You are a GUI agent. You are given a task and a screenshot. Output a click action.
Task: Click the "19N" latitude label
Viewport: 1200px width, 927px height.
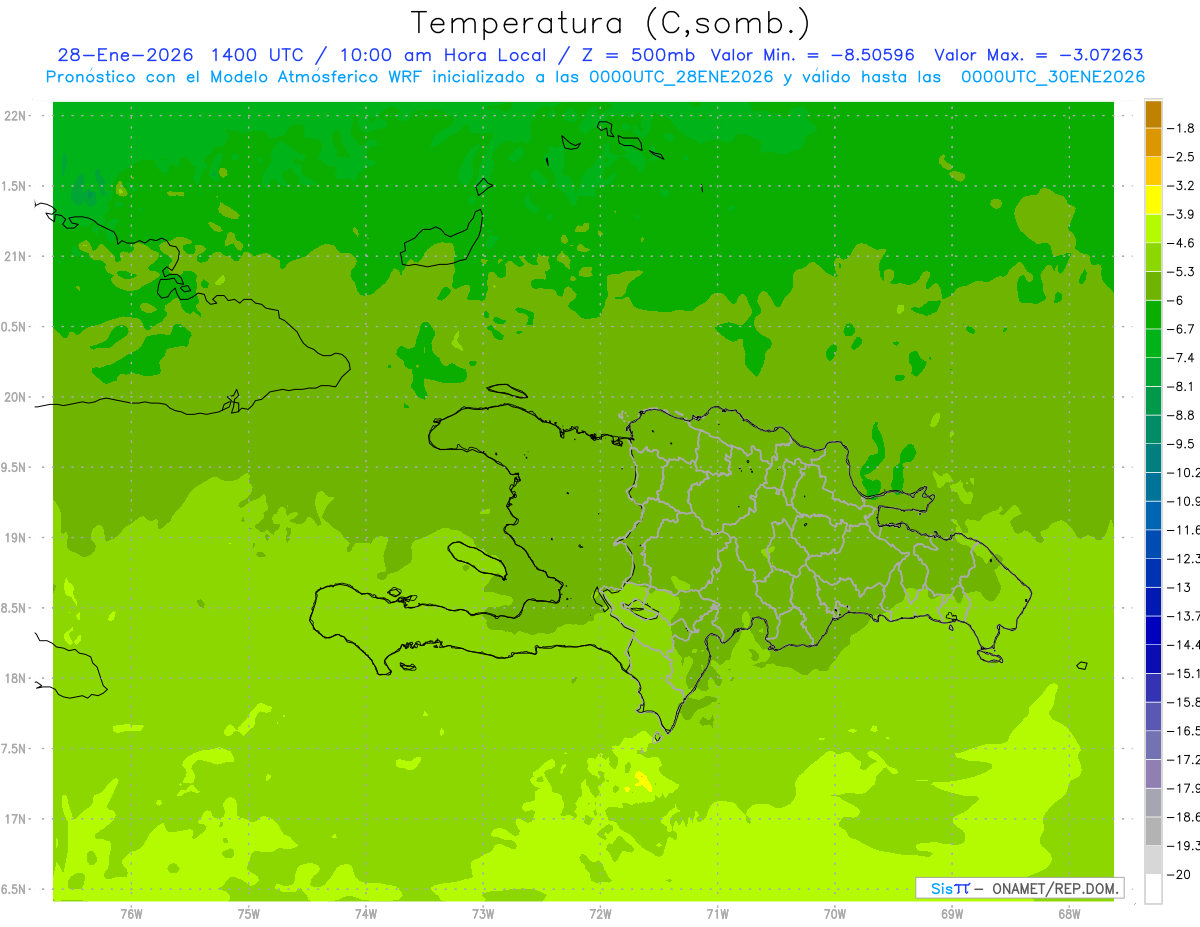(x=16, y=538)
